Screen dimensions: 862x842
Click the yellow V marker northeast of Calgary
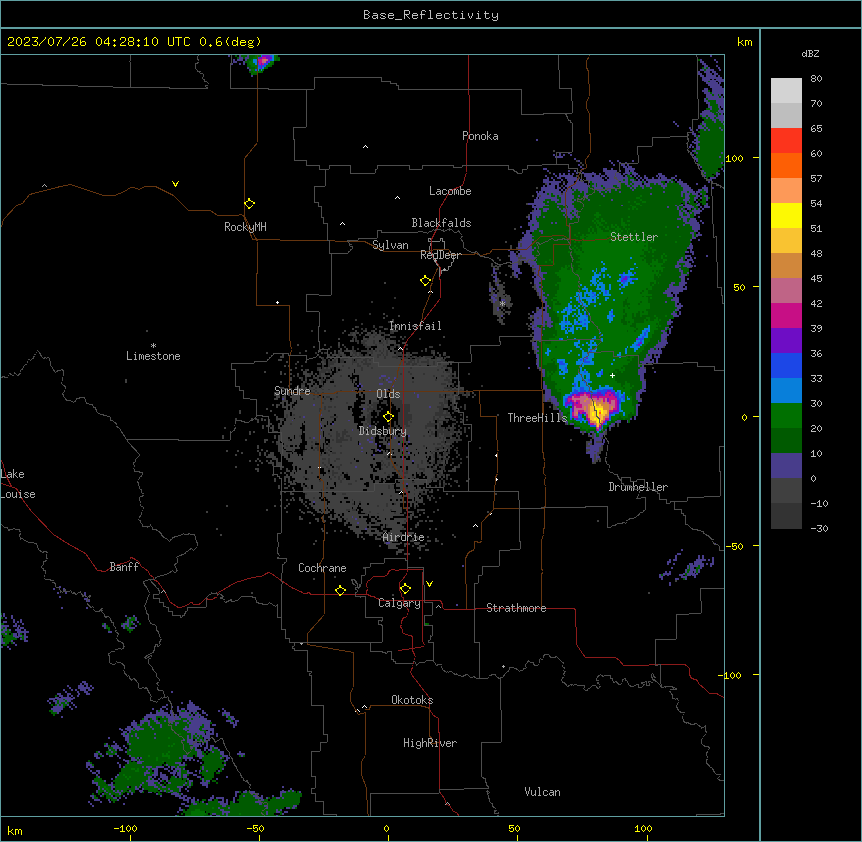pyautogui.click(x=429, y=584)
